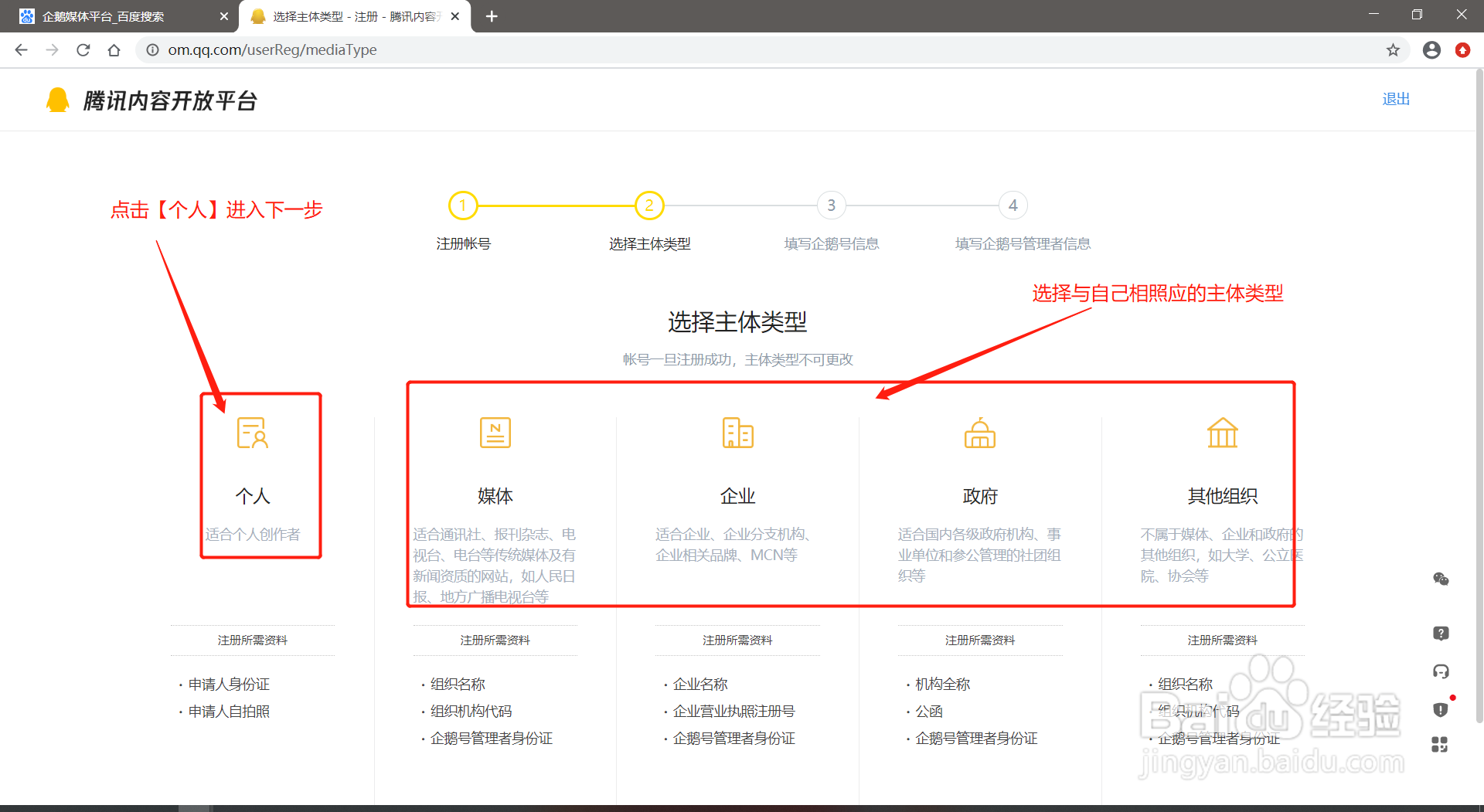The image size is (1484, 812).
Task: Open the WeChat floating sidebar icon
Action: (x=1441, y=579)
